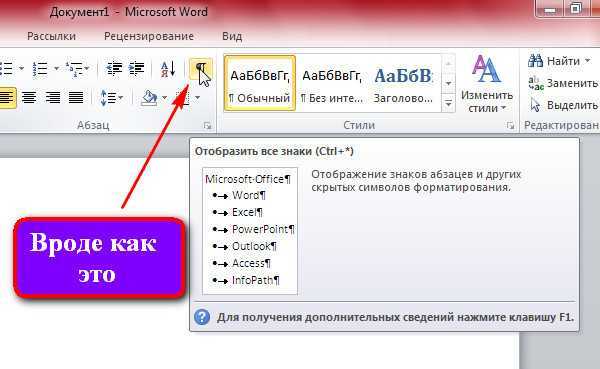This screenshot has height=369, width=600.
Task: Justify text alignment
Action: point(76,98)
